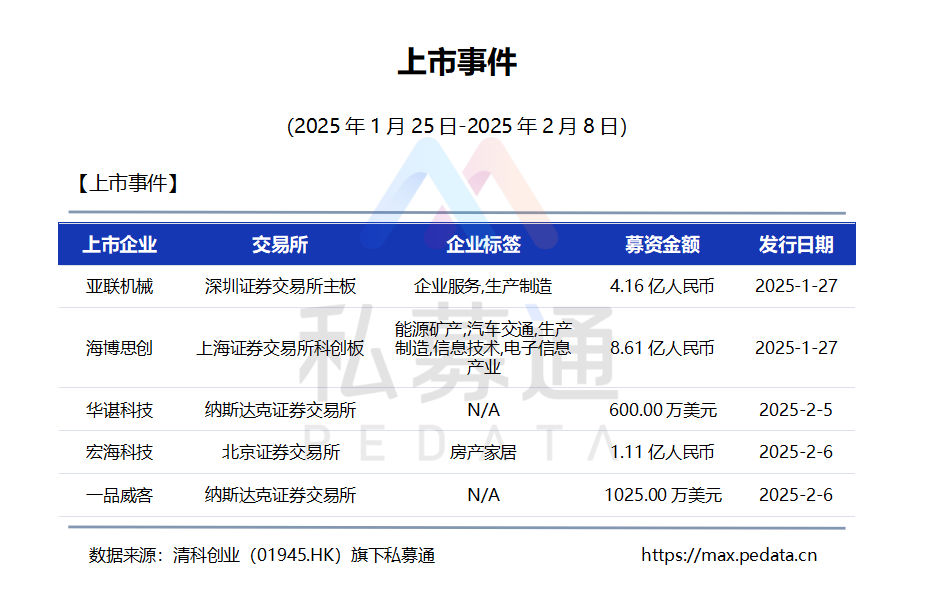
Task: Select the 企业标签 column header
Action: click(x=483, y=244)
